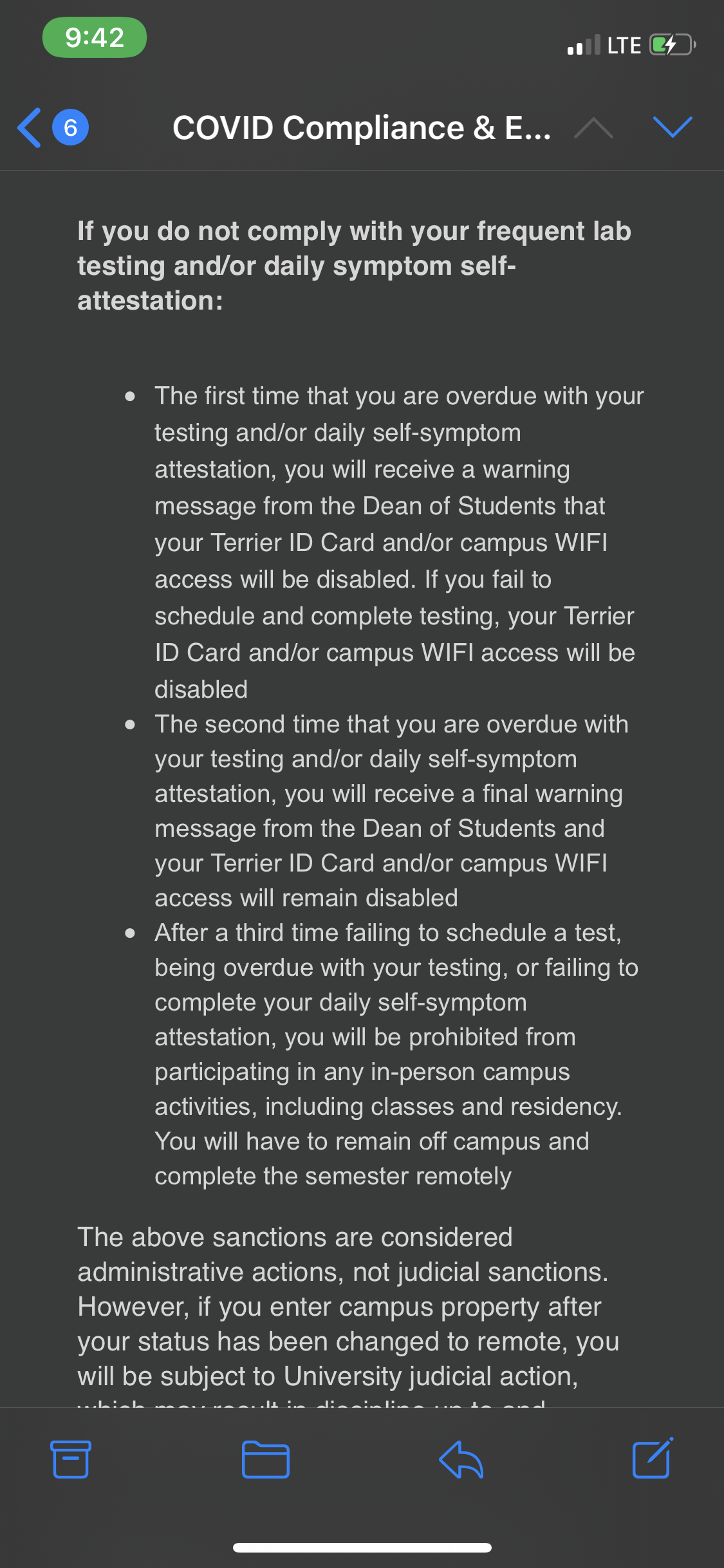724x1568 pixels.
Task: Go to previous message with up chevron
Action: click(x=593, y=127)
